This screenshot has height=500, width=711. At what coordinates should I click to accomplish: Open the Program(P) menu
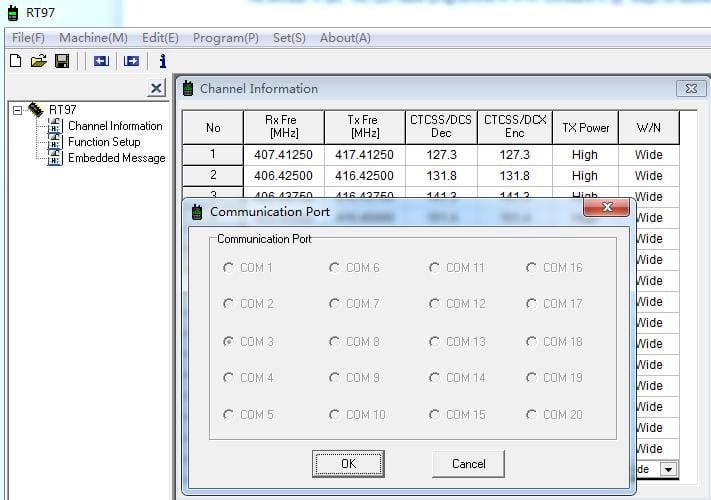click(x=225, y=38)
